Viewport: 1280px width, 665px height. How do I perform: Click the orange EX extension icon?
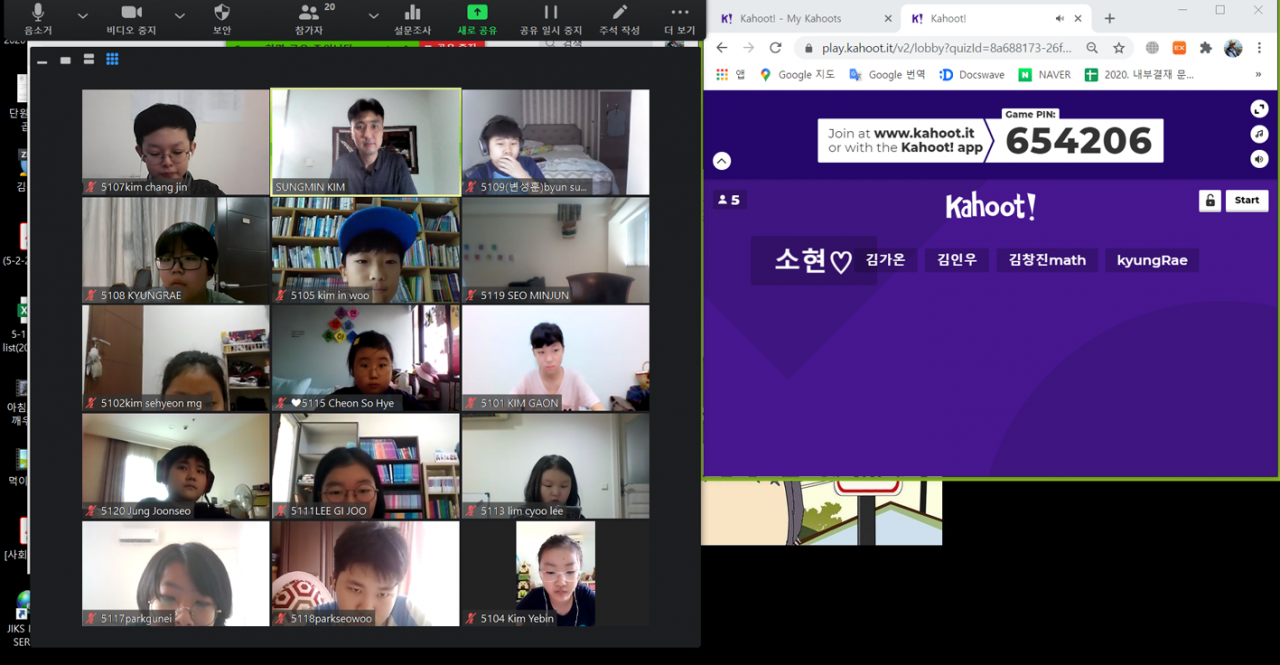[1179, 48]
